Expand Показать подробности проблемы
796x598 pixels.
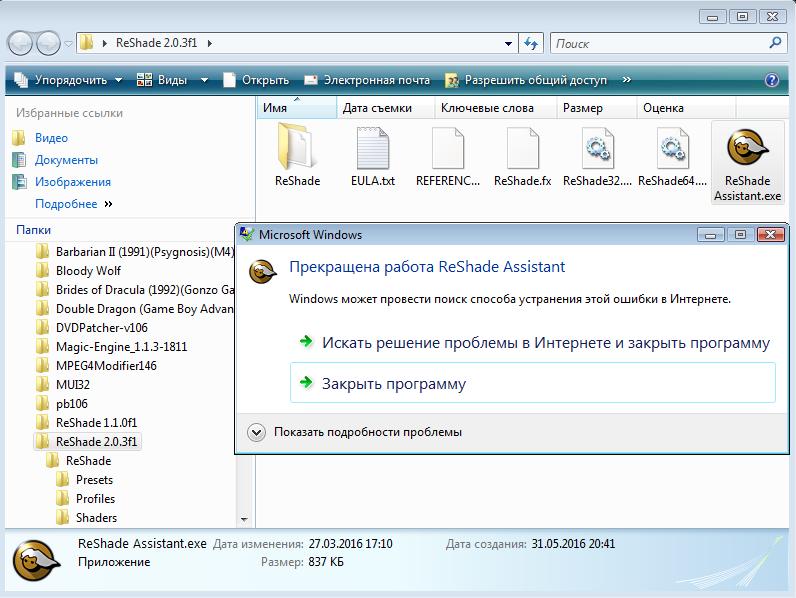[256, 433]
